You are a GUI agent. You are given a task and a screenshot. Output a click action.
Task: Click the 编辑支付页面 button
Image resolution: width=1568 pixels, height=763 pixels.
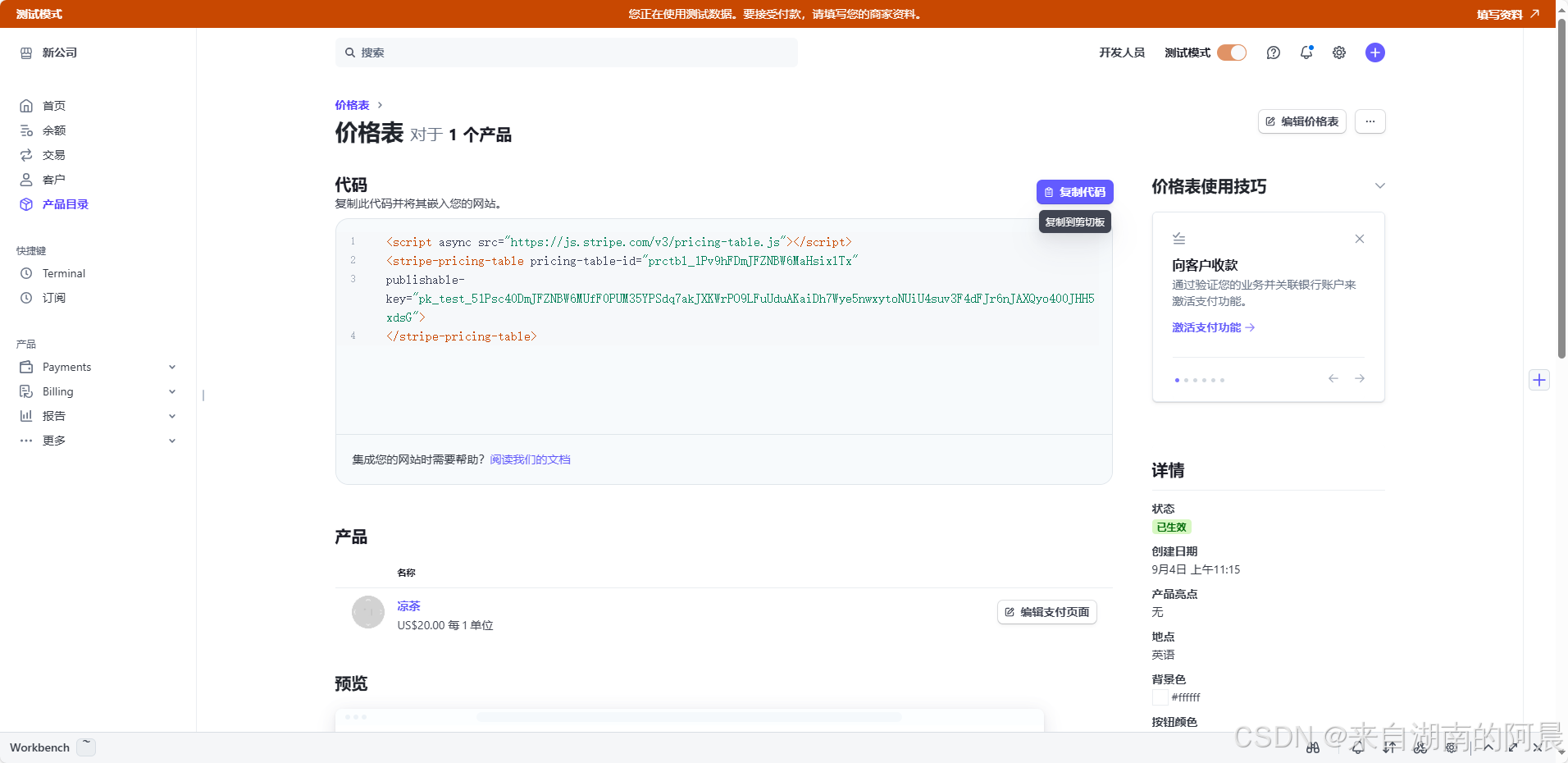1047,612
